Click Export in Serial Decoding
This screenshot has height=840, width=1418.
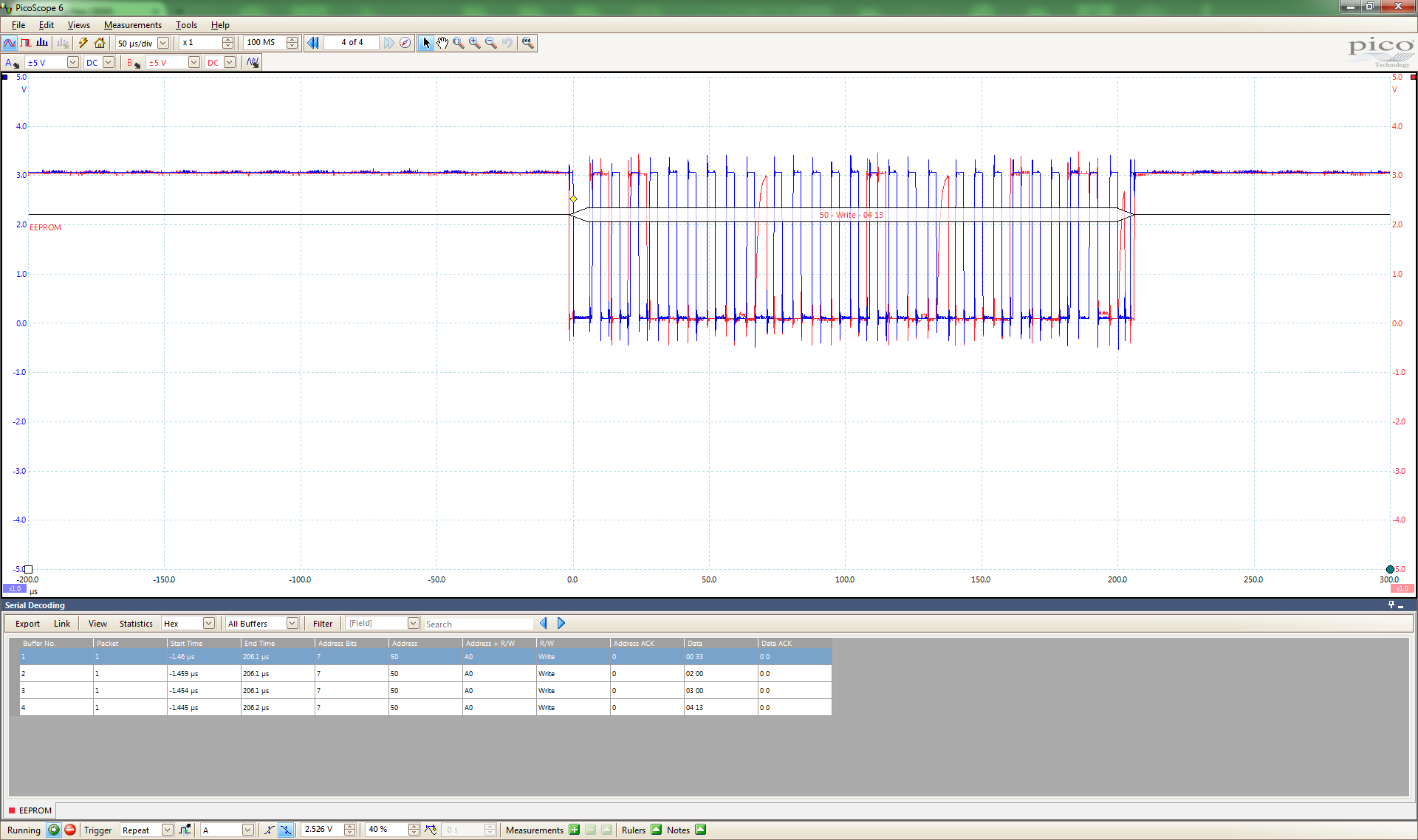pyautogui.click(x=27, y=624)
